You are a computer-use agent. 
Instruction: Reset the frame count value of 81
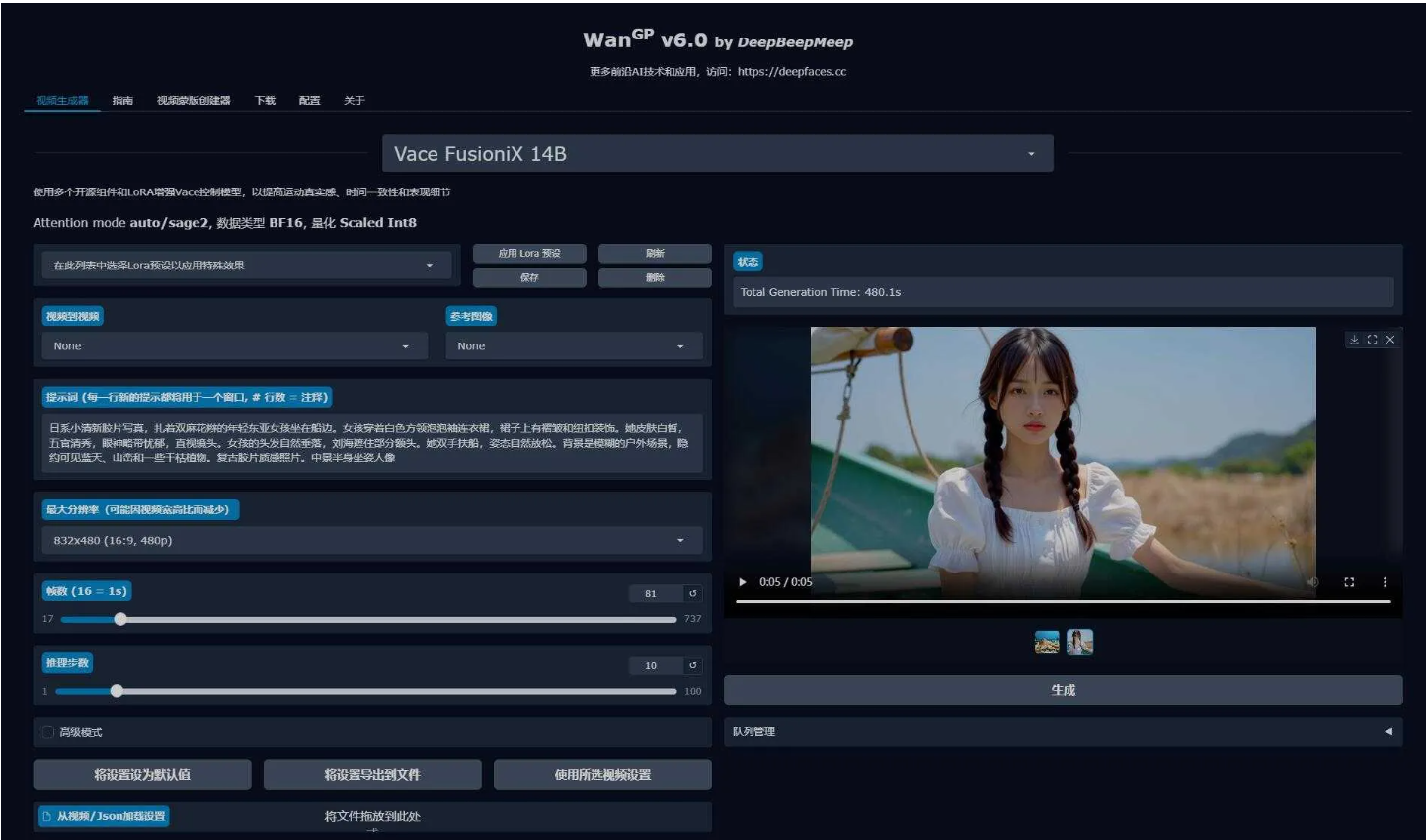tap(693, 593)
